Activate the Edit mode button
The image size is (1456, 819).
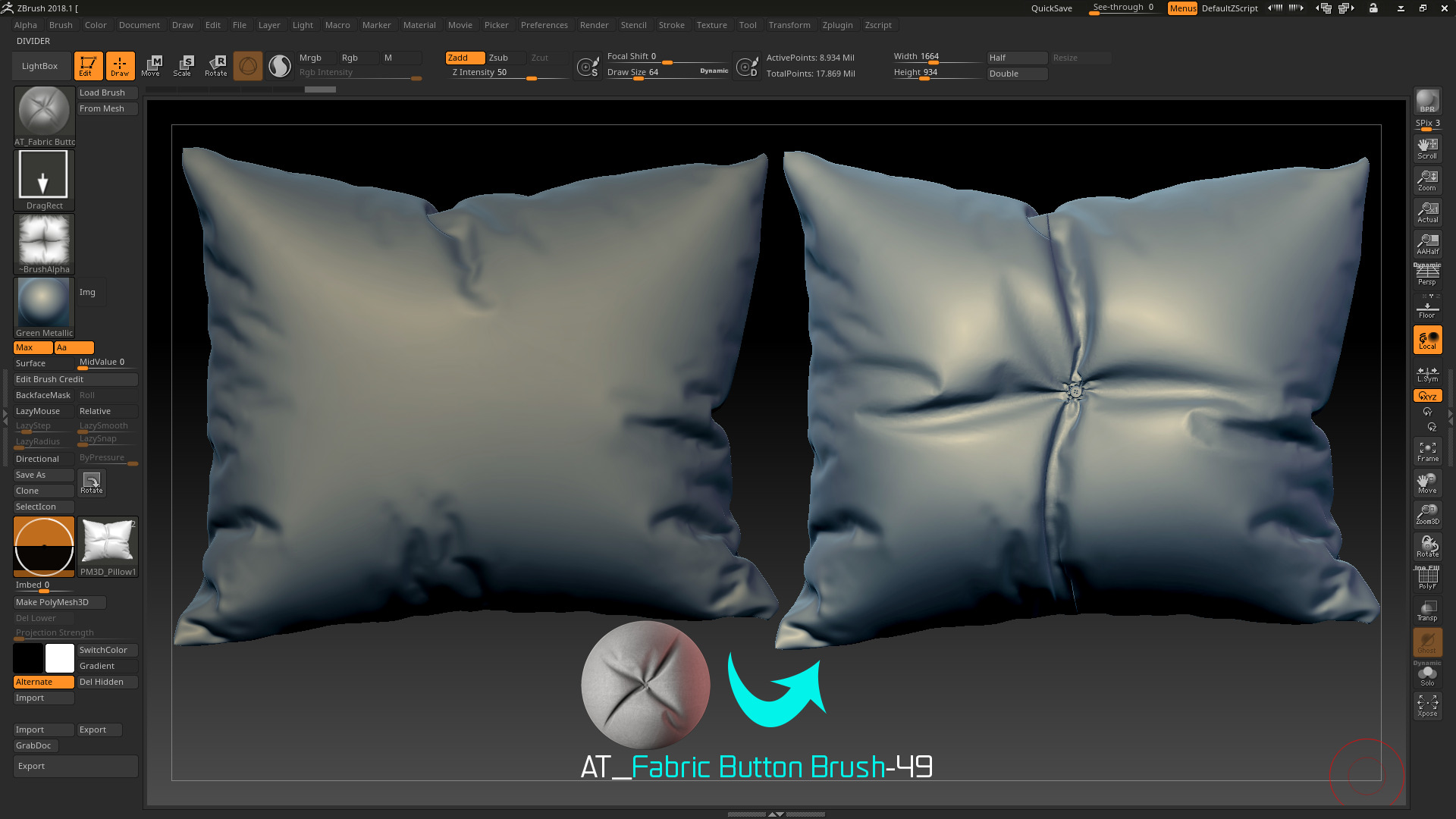(88, 66)
